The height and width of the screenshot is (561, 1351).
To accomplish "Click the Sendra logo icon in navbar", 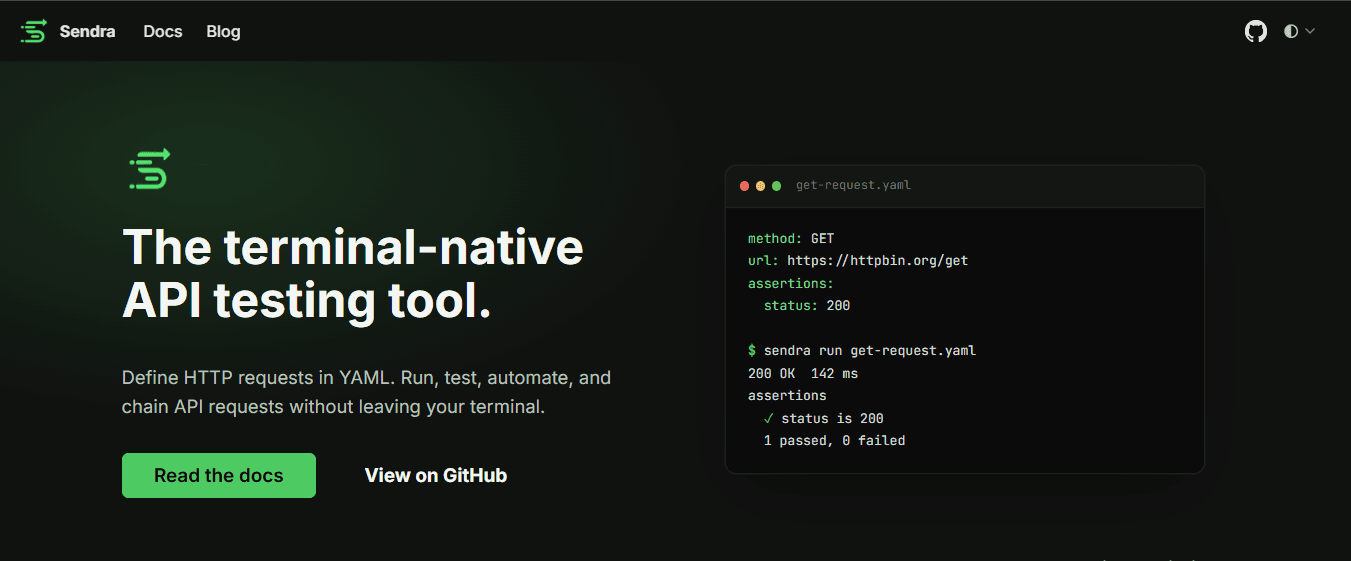I will pyautogui.click(x=33, y=31).
